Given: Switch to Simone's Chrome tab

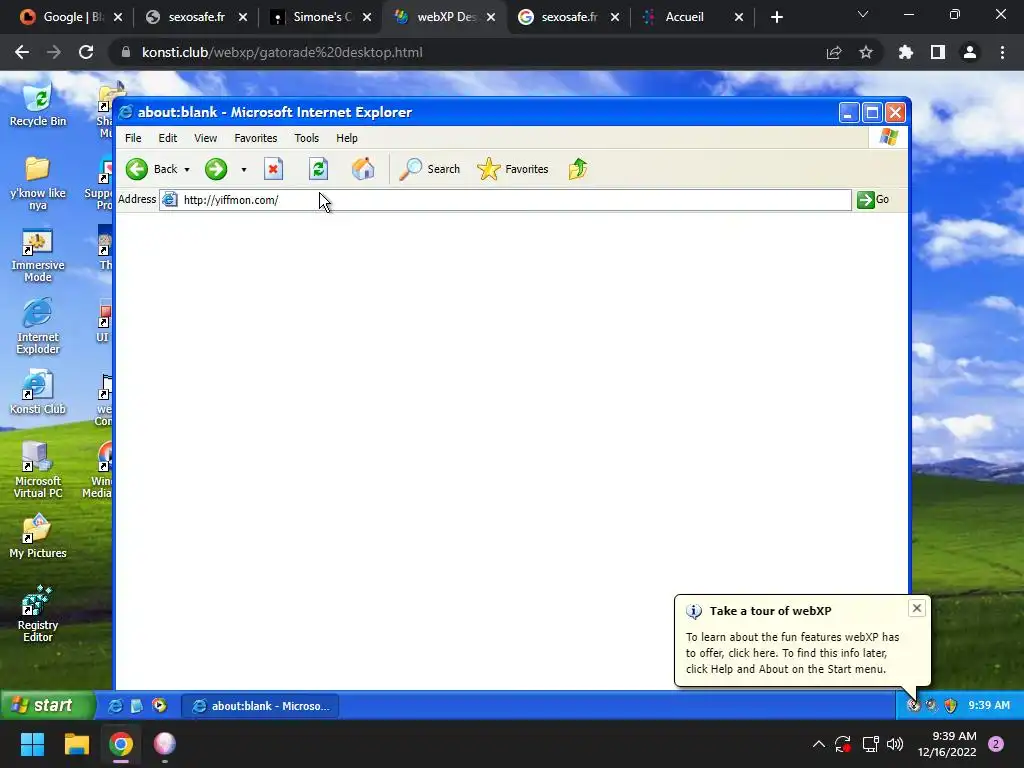Looking at the screenshot, I should click(322, 17).
